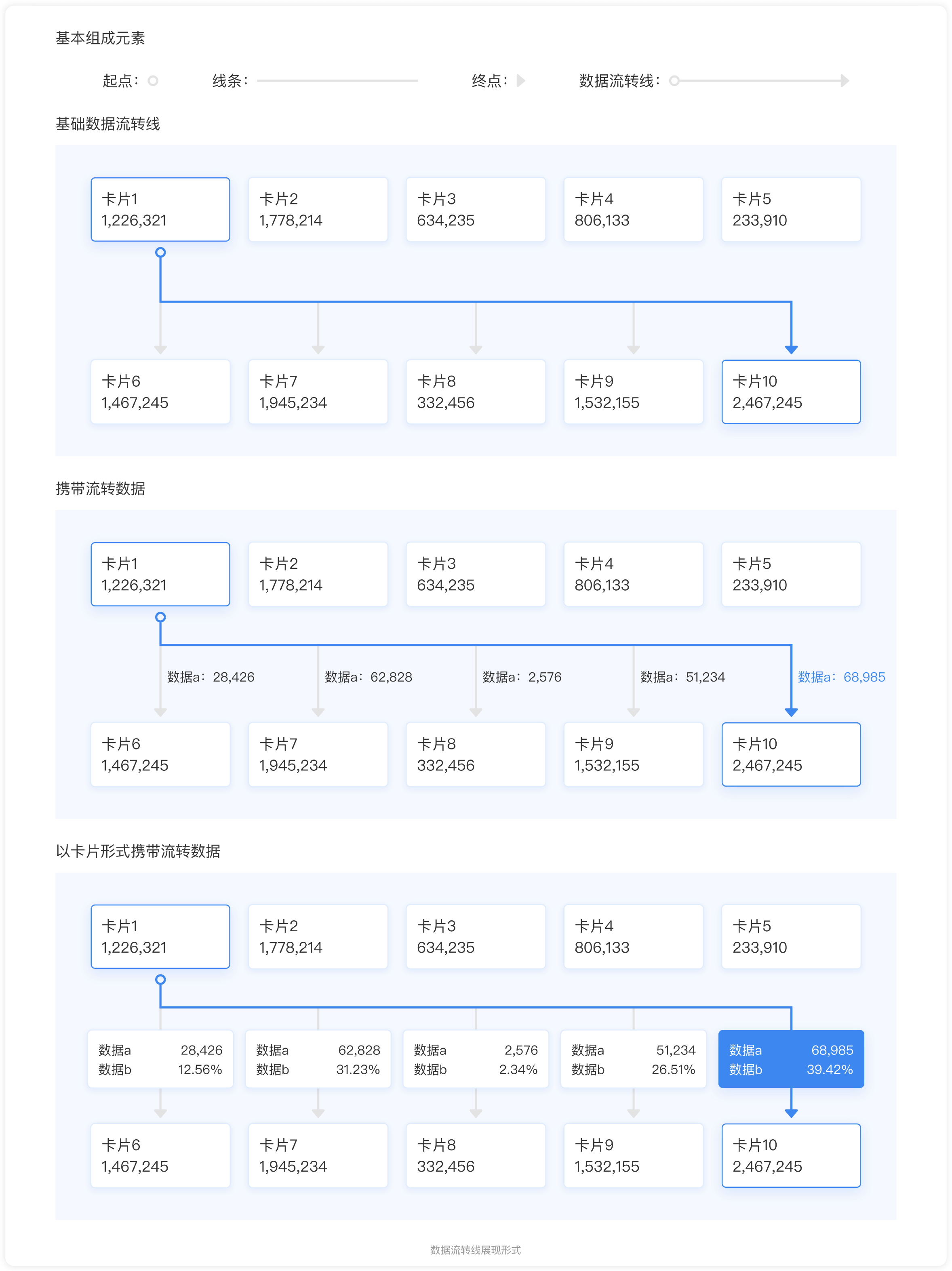
Task: Open data card showing 2,576 and 2.34%
Action: tap(476, 1059)
